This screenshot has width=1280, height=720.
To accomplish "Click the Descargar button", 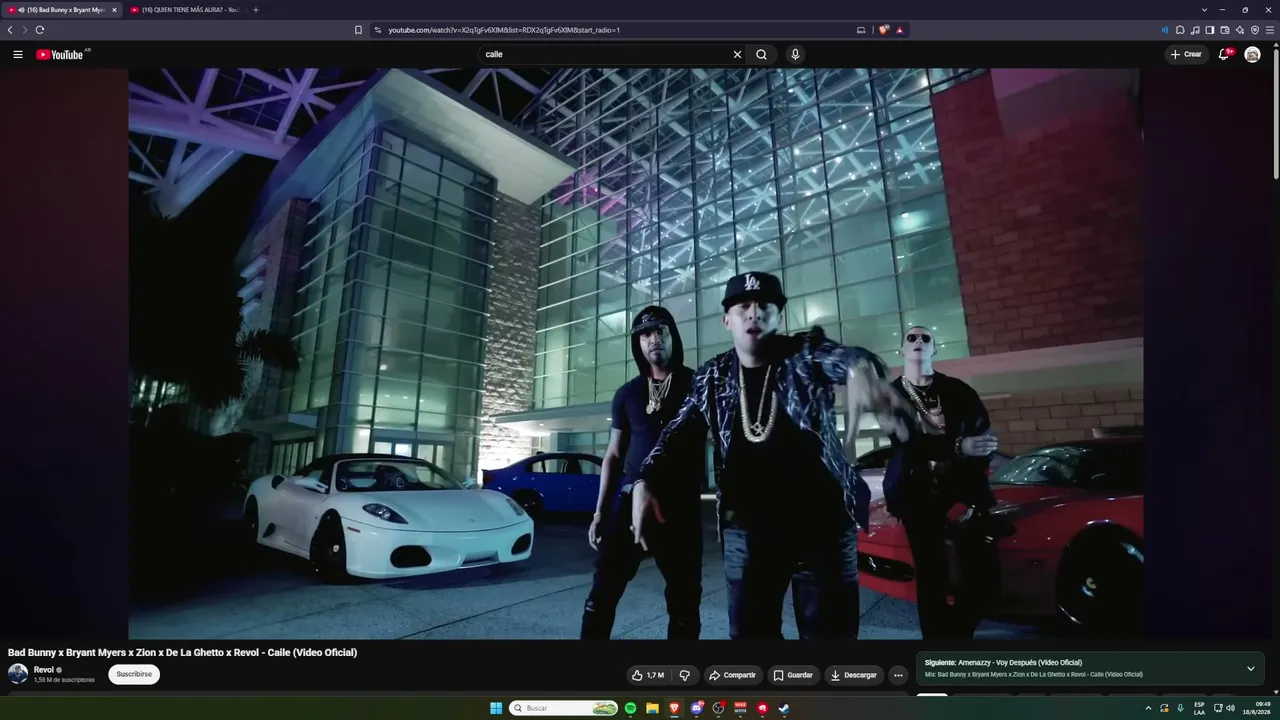I will [x=854, y=675].
